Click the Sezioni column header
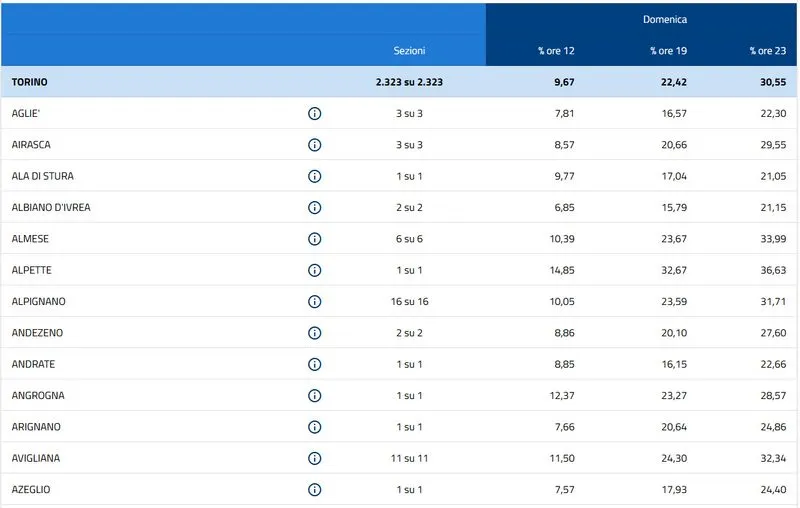The image size is (800, 508). tap(409, 50)
